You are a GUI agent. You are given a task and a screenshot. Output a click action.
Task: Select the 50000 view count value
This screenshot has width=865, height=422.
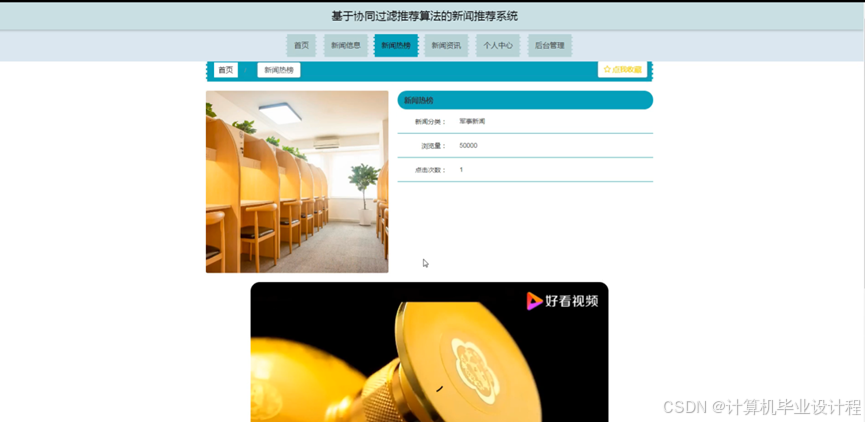point(468,146)
